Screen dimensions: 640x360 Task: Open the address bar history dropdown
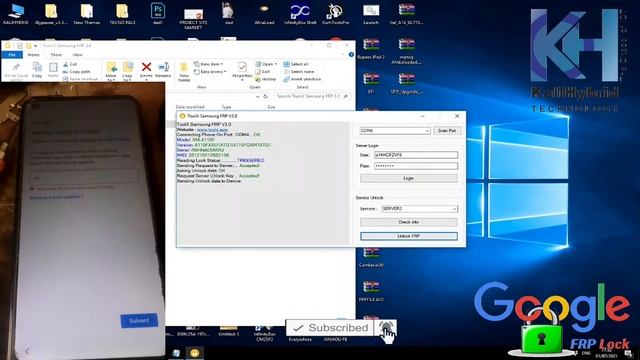click(258, 97)
